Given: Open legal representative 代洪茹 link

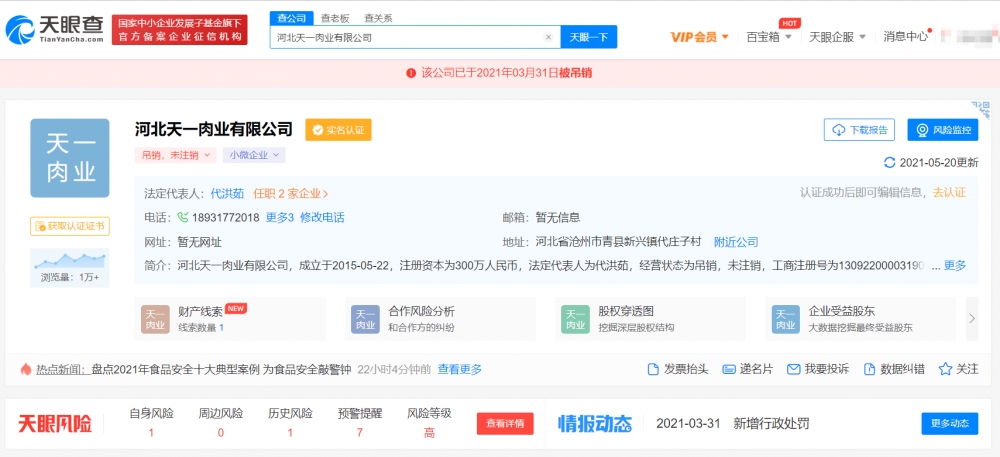Looking at the screenshot, I should pyautogui.click(x=228, y=193).
